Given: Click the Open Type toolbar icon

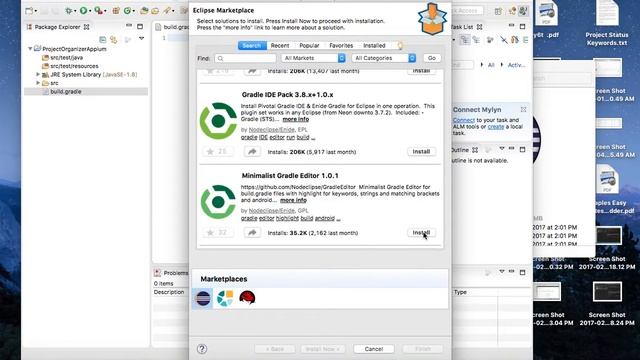Looking at the screenshot, I should [144, 11].
